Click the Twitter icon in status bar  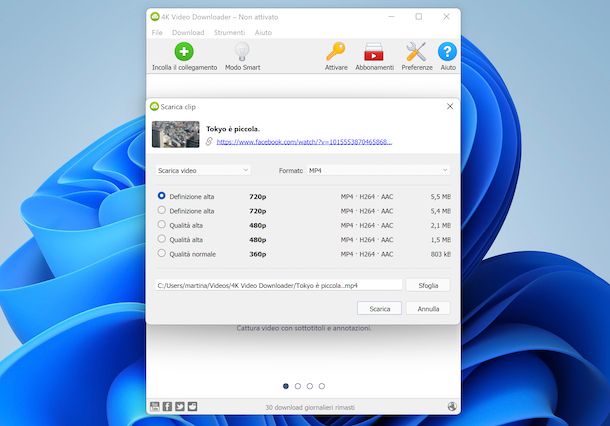tap(180, 407)
